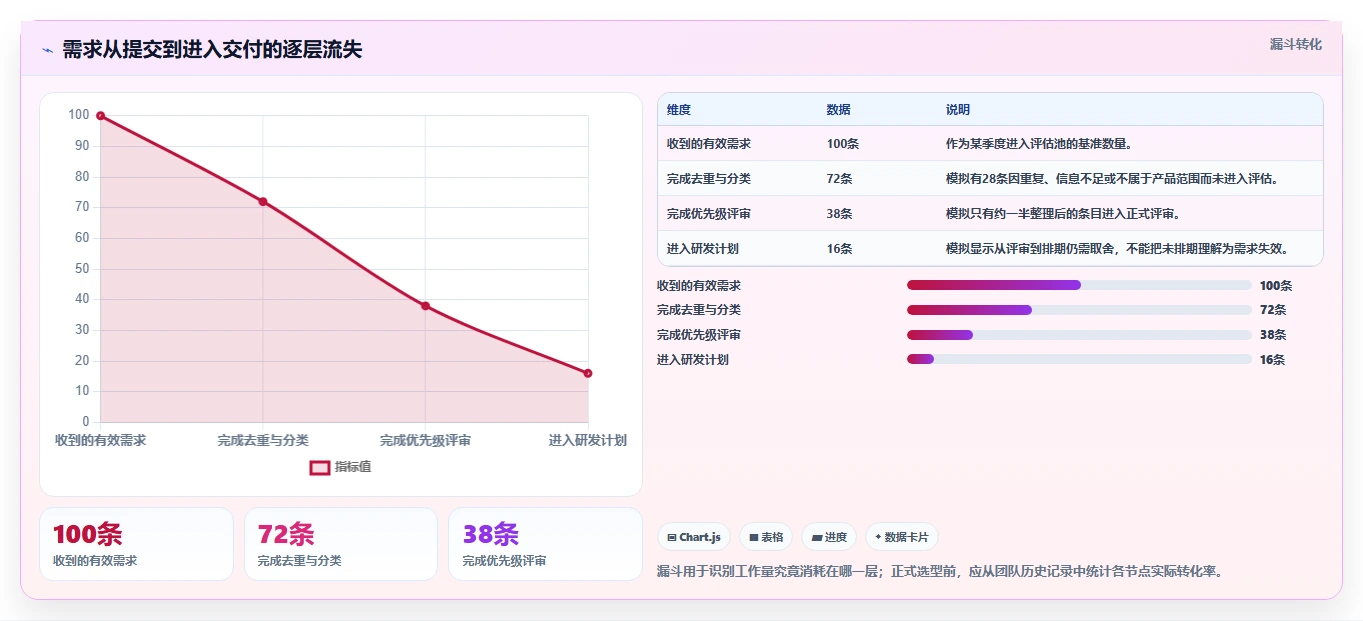Click the chart data point at 完成去重与分类
This screenshot has height=621, width=1363.
(x=263, y=202)
